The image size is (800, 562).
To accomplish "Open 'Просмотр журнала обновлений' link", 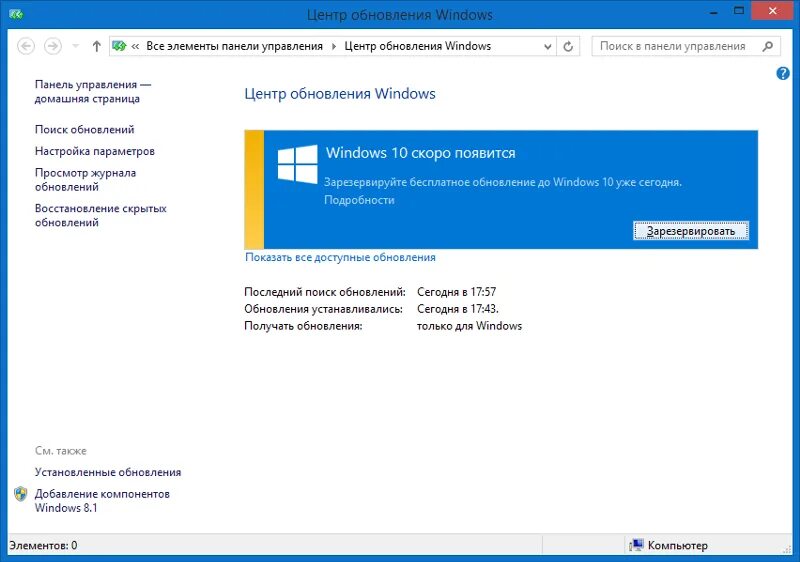I will (86, 180).
